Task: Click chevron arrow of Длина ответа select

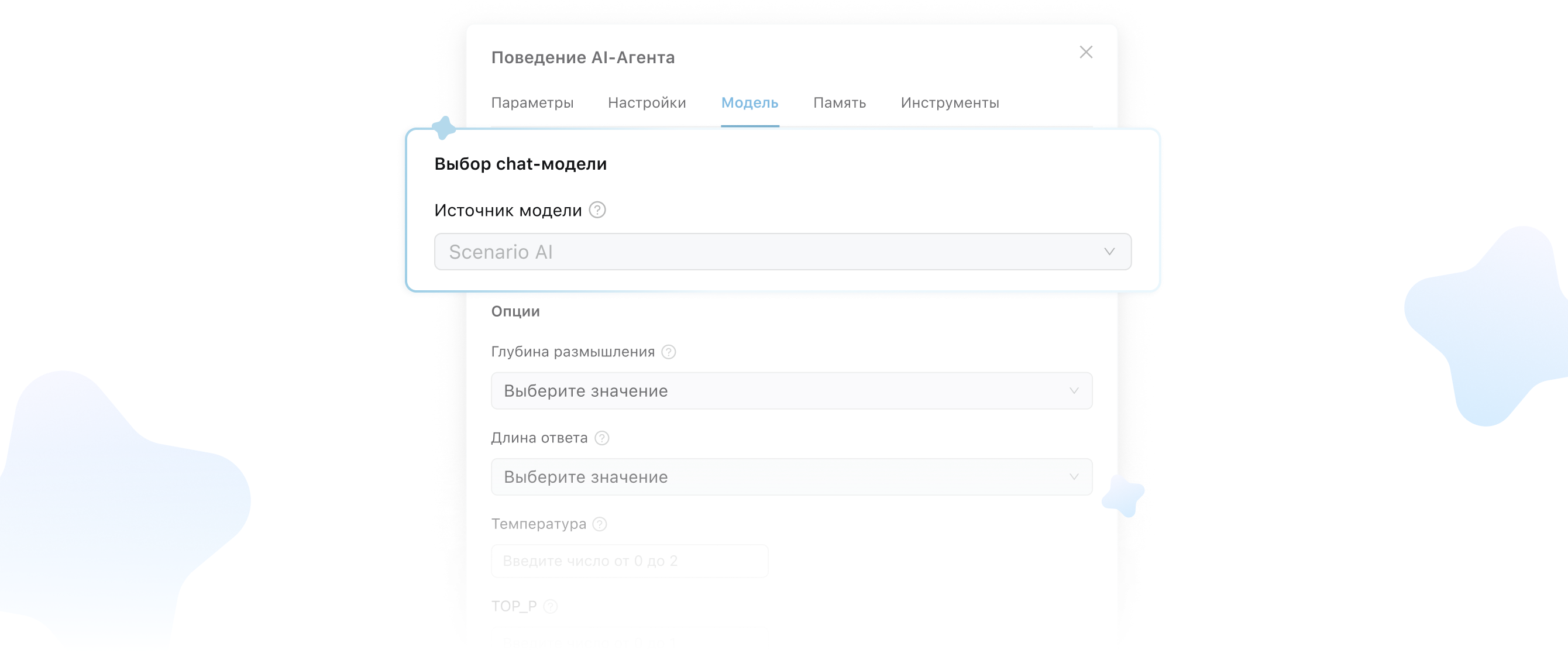Action: click(1074, 477)
